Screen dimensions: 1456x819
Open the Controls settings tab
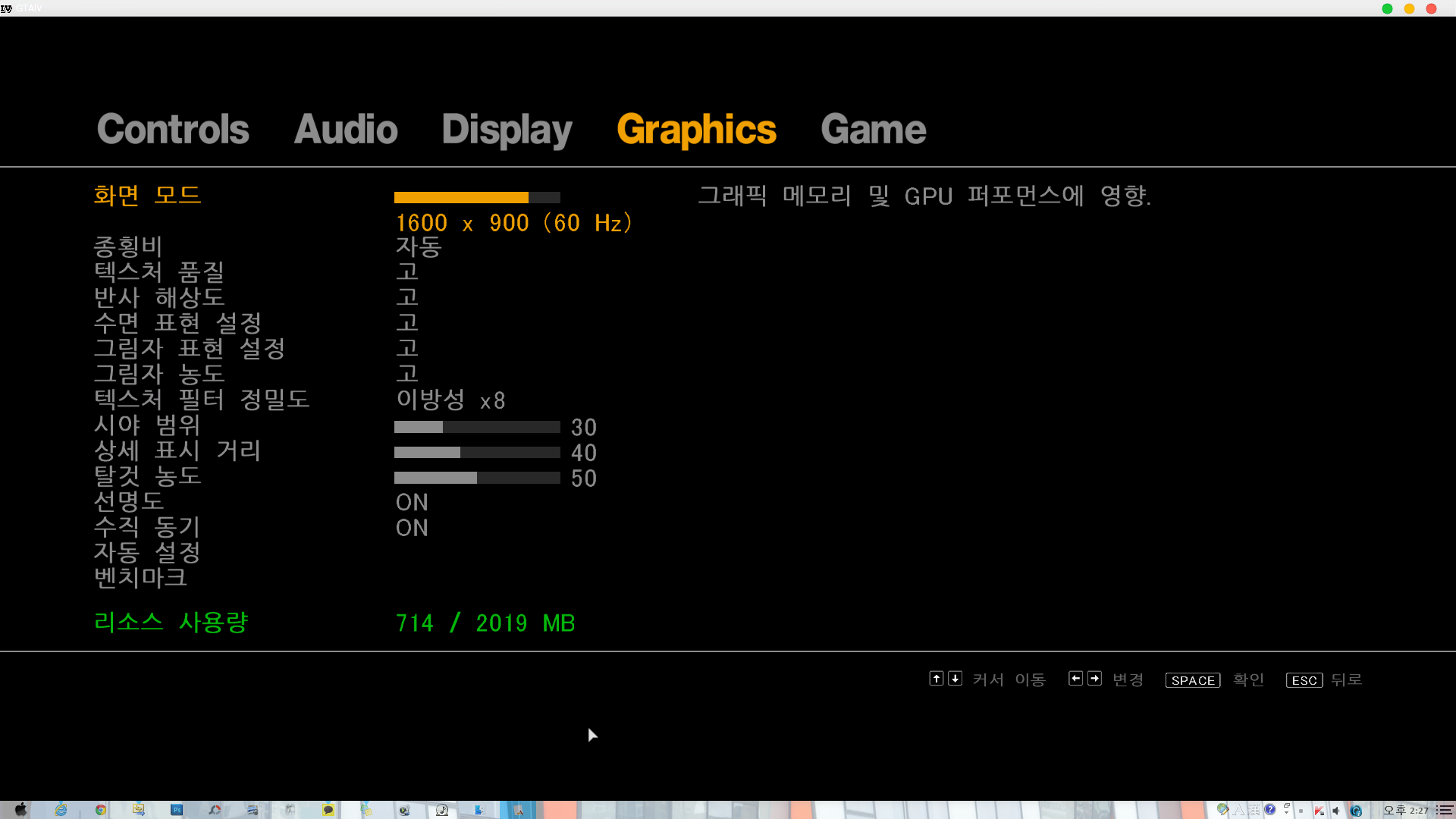click(x=173, y=129)
